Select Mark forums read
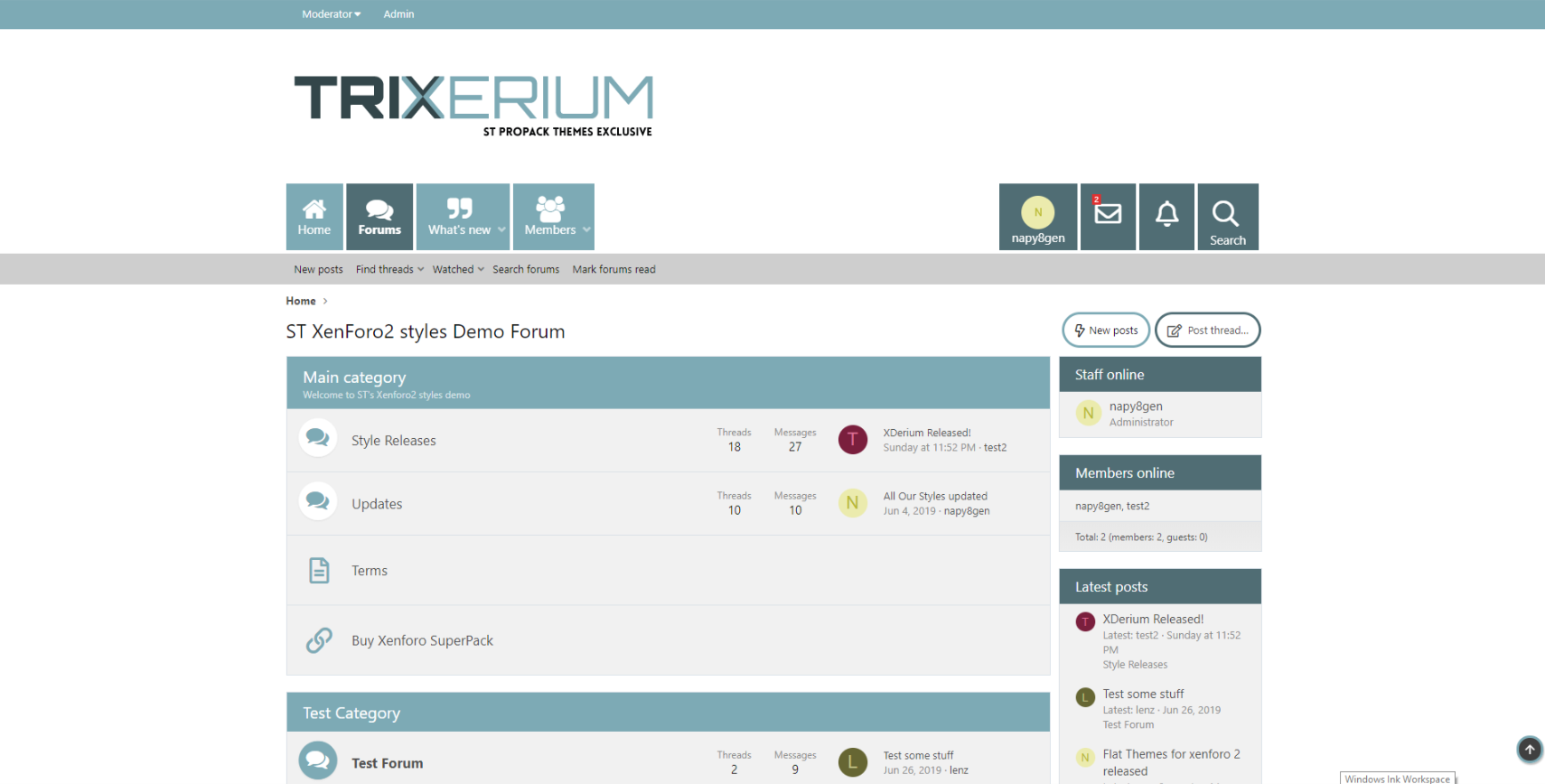Image resolution: width=1545 pixels, height=784 pixels. pos(613,269)
